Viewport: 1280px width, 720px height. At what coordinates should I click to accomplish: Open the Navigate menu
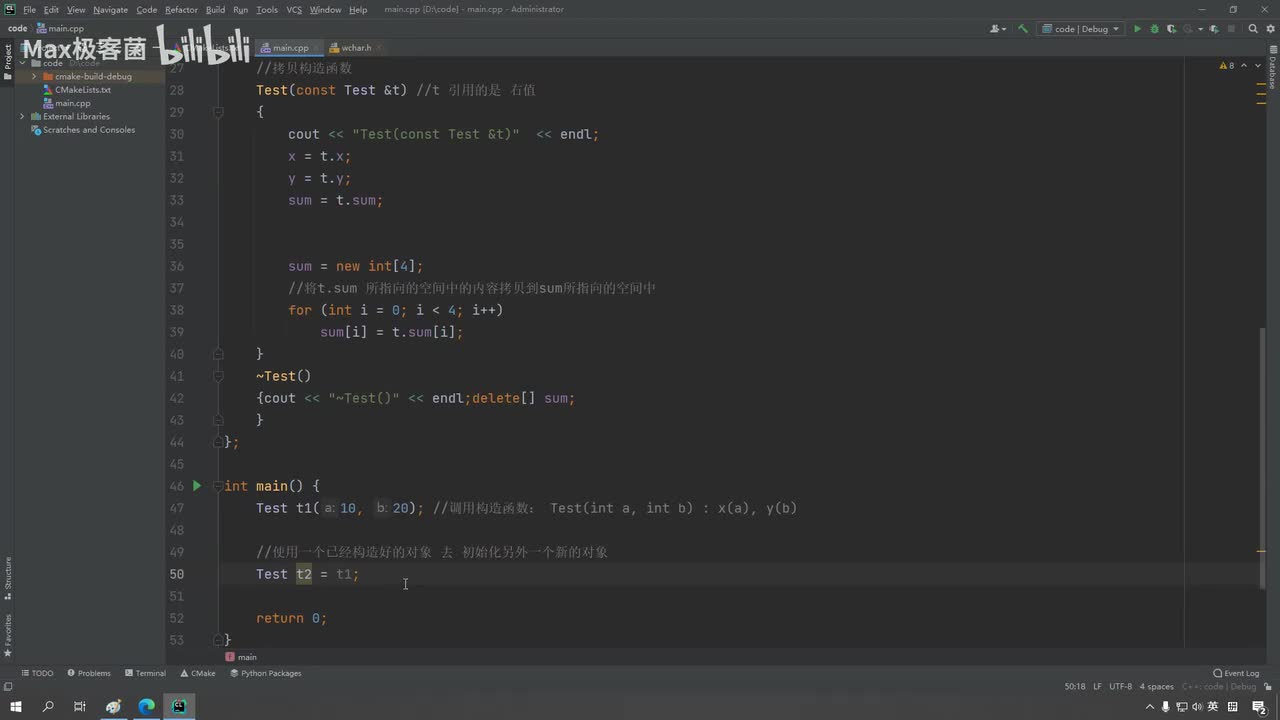(x=110, y=9)
